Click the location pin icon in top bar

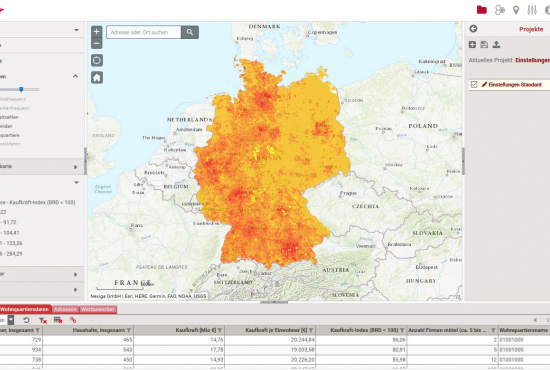click(516, 10)
